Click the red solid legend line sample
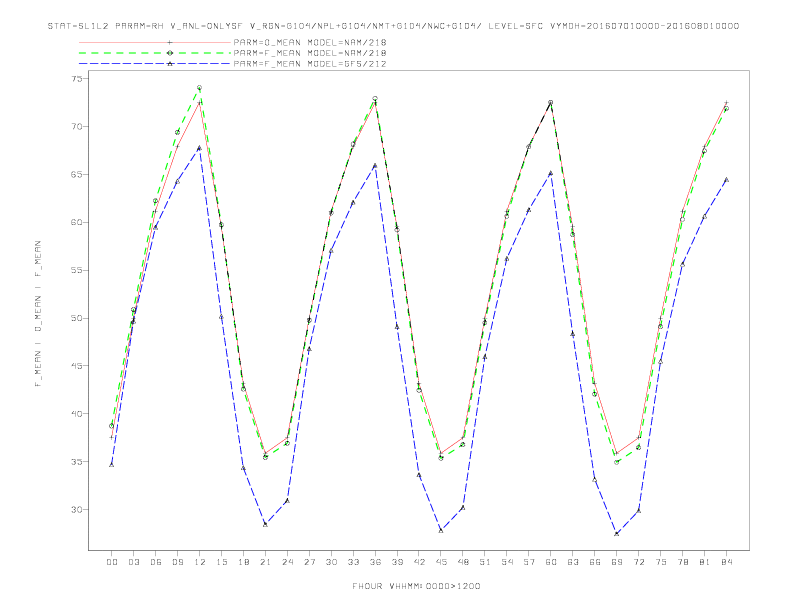The image size is (792, 612). click(155, 42)
